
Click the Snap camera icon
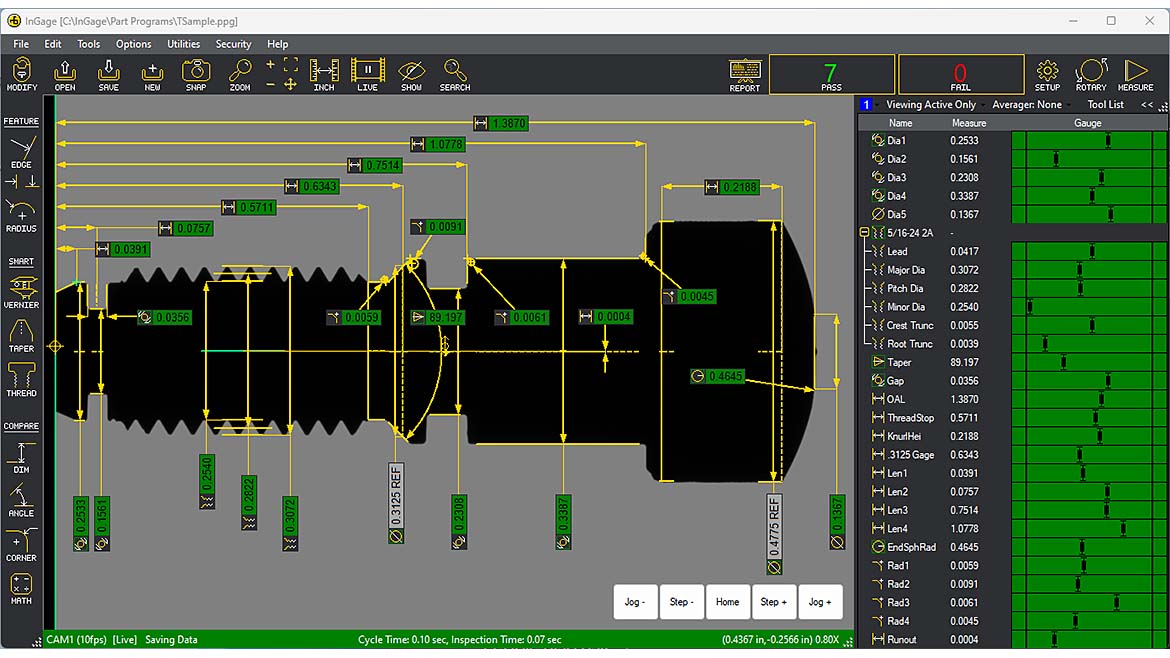tap(195, 75)
